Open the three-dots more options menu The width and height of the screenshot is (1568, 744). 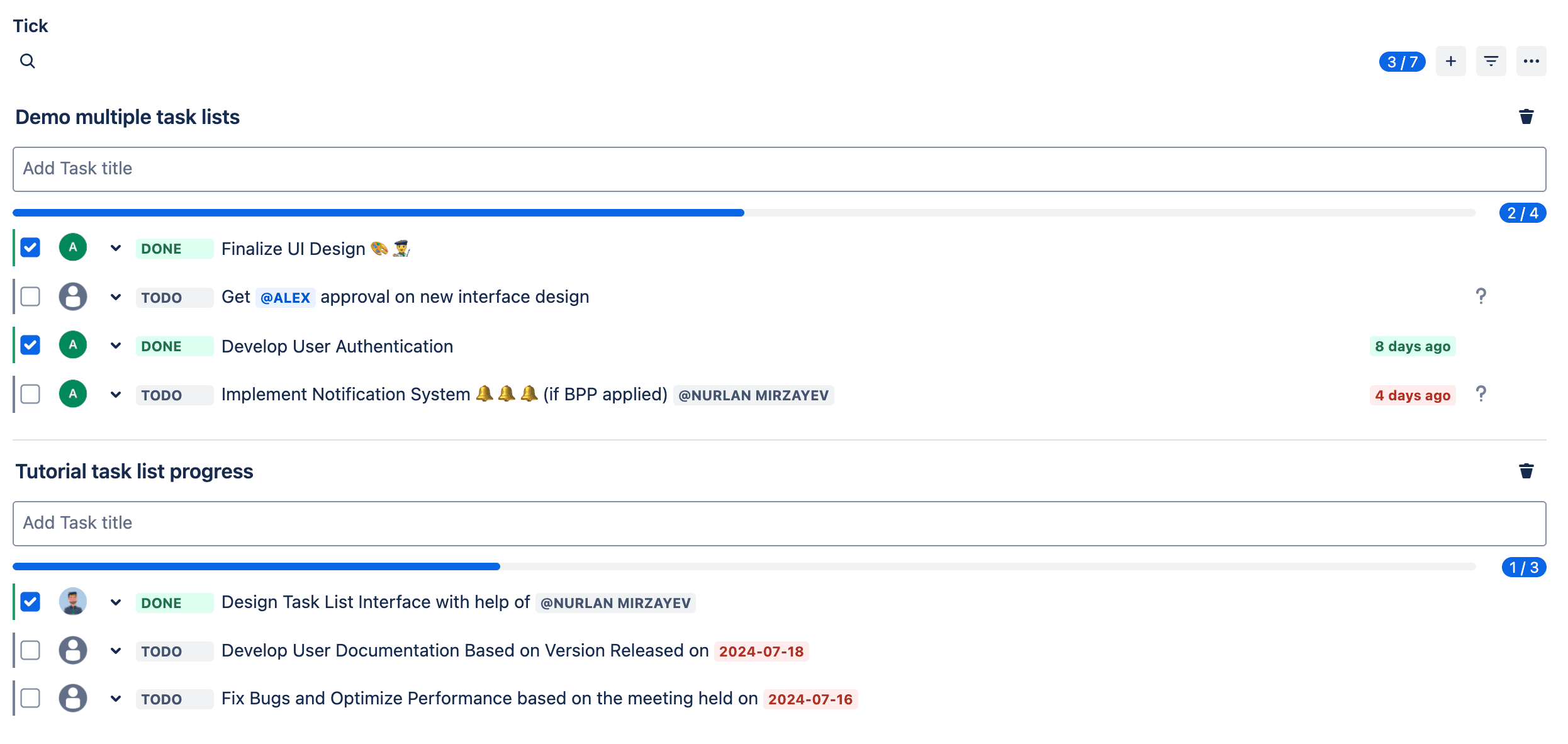click(x=1531, y=61)
